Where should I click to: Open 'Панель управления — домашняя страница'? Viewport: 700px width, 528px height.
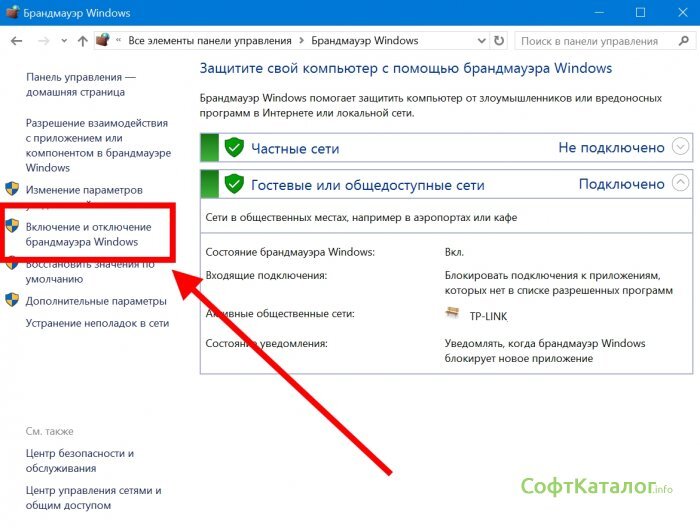click(81, 84)
